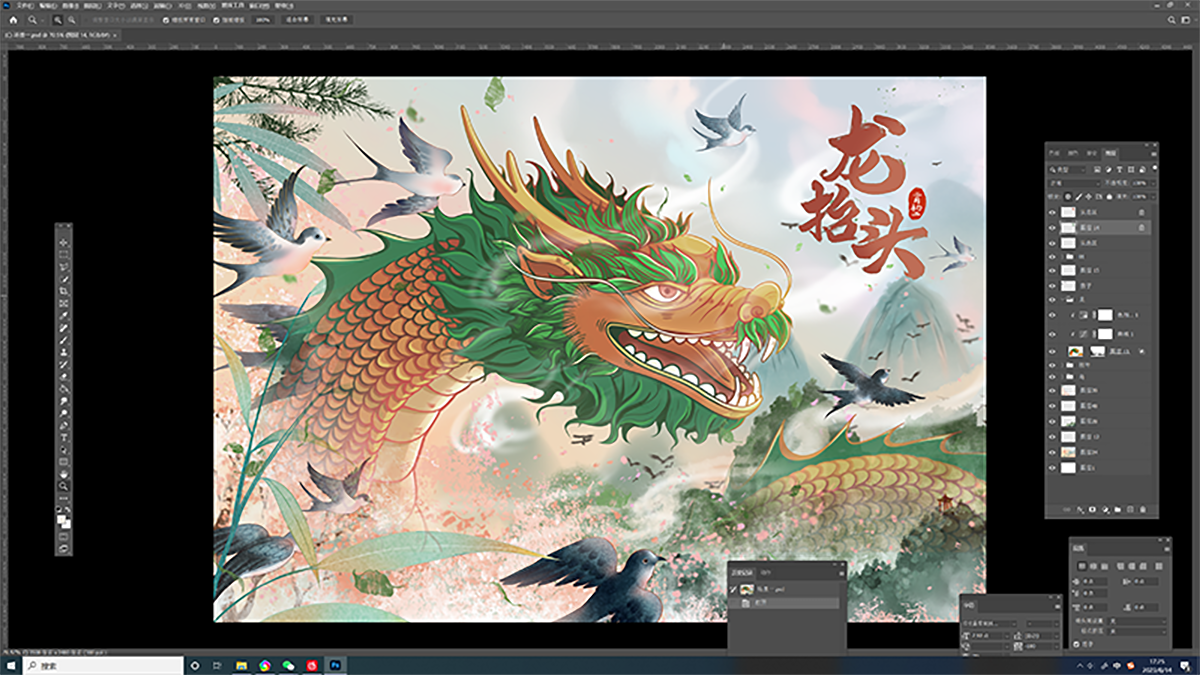Toggle Quick Mask mode in the toolbox
Viewport: 1200px width, 675px height.
click(x=63, y=538)
